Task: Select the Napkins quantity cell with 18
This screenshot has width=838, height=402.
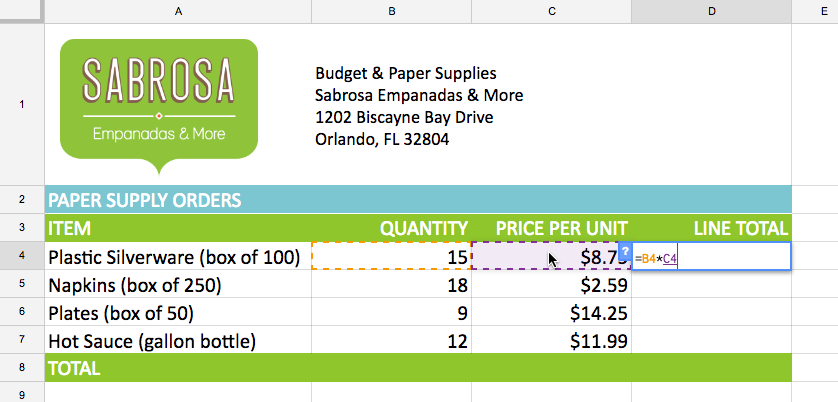Action: tap(391, 285)
